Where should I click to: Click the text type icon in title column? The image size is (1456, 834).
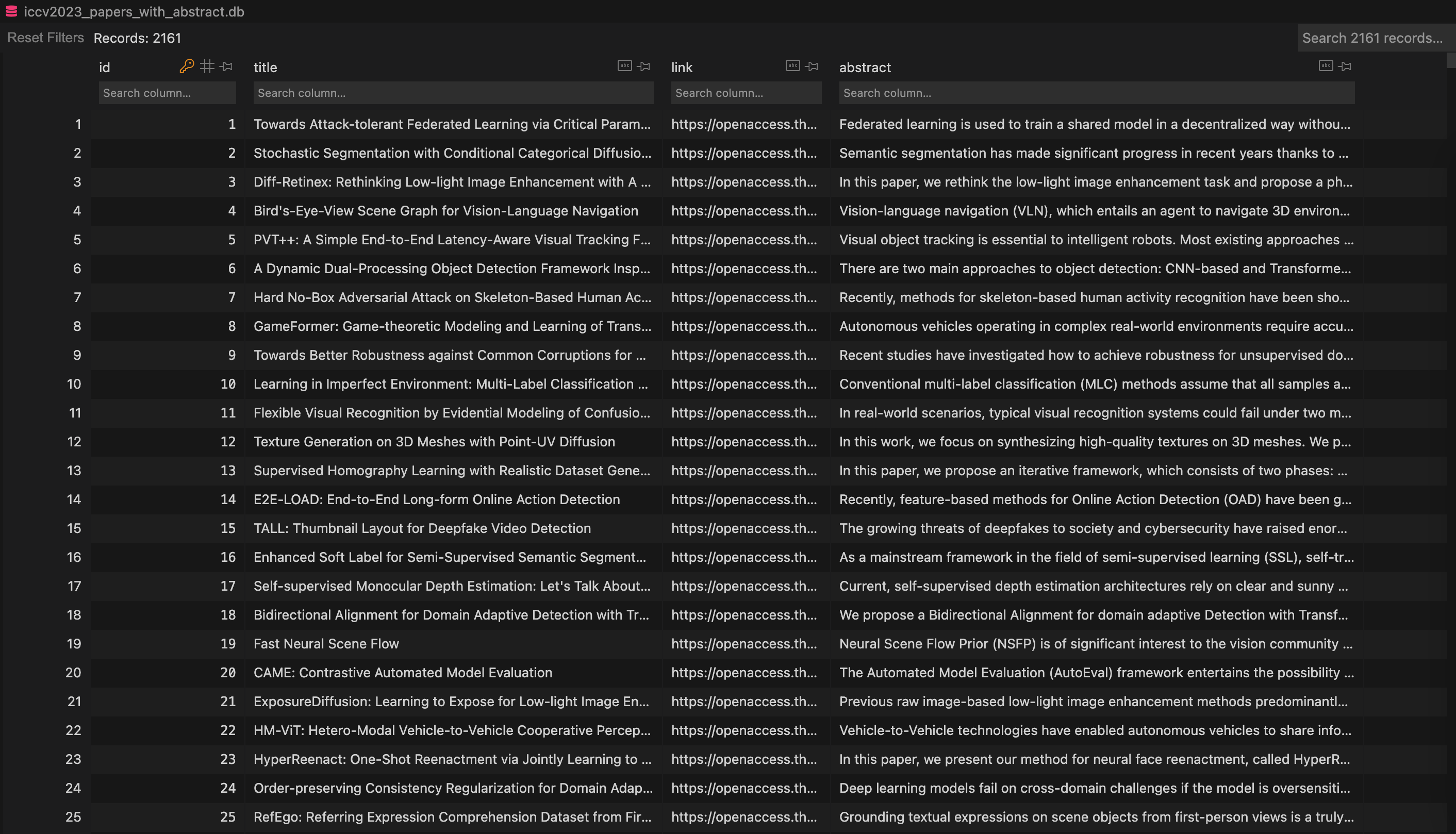click(624, 66)
